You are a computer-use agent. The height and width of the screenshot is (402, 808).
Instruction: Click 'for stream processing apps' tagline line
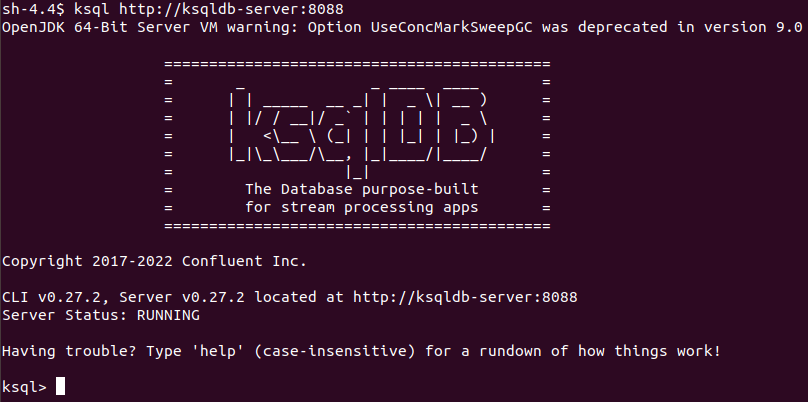tap(361, 207)
